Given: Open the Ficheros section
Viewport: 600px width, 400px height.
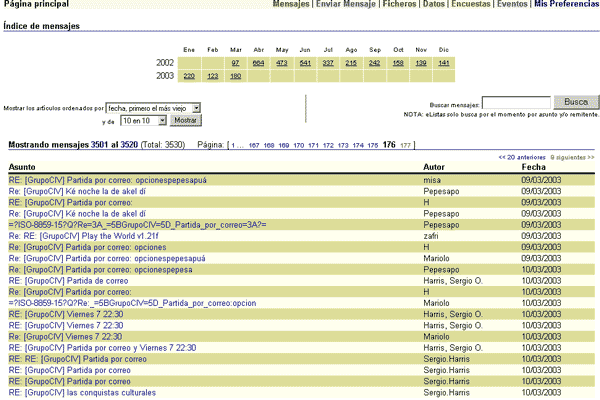Looking at the screenshot, I should pos(401,5).
